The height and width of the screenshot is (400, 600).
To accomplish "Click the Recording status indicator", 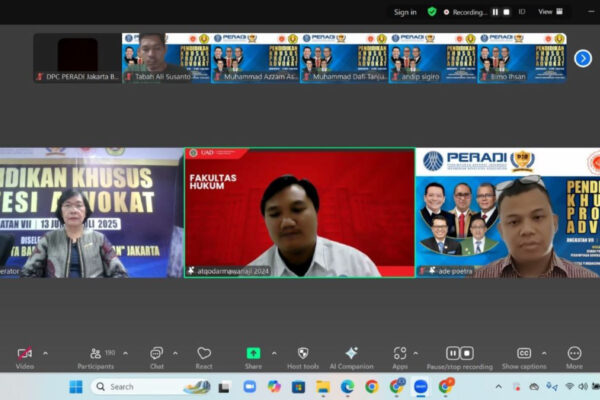I will [x=465, y=12].
